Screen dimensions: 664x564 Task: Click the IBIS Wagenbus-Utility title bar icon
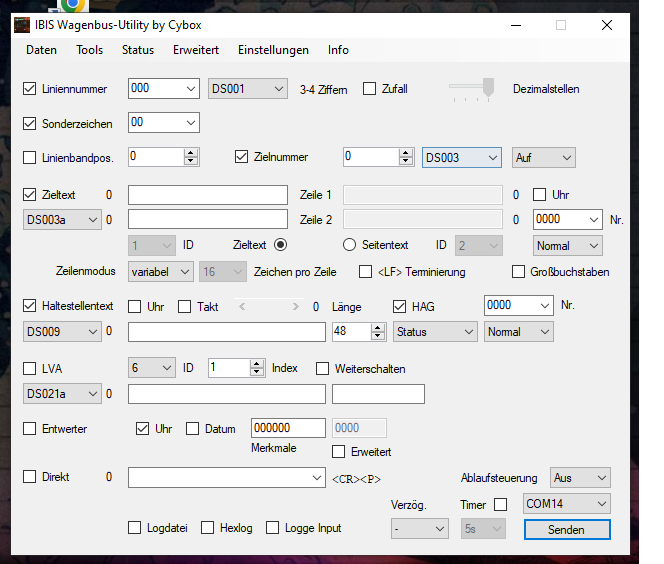click(x=22, y=25)
